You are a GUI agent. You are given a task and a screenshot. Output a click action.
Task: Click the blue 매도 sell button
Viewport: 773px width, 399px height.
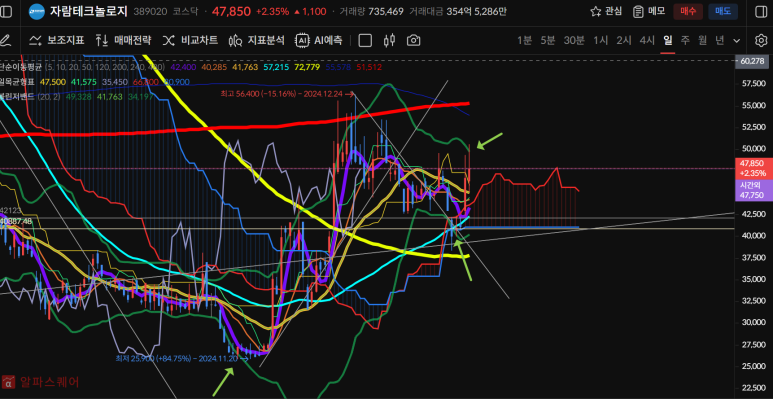pos(723,11)
